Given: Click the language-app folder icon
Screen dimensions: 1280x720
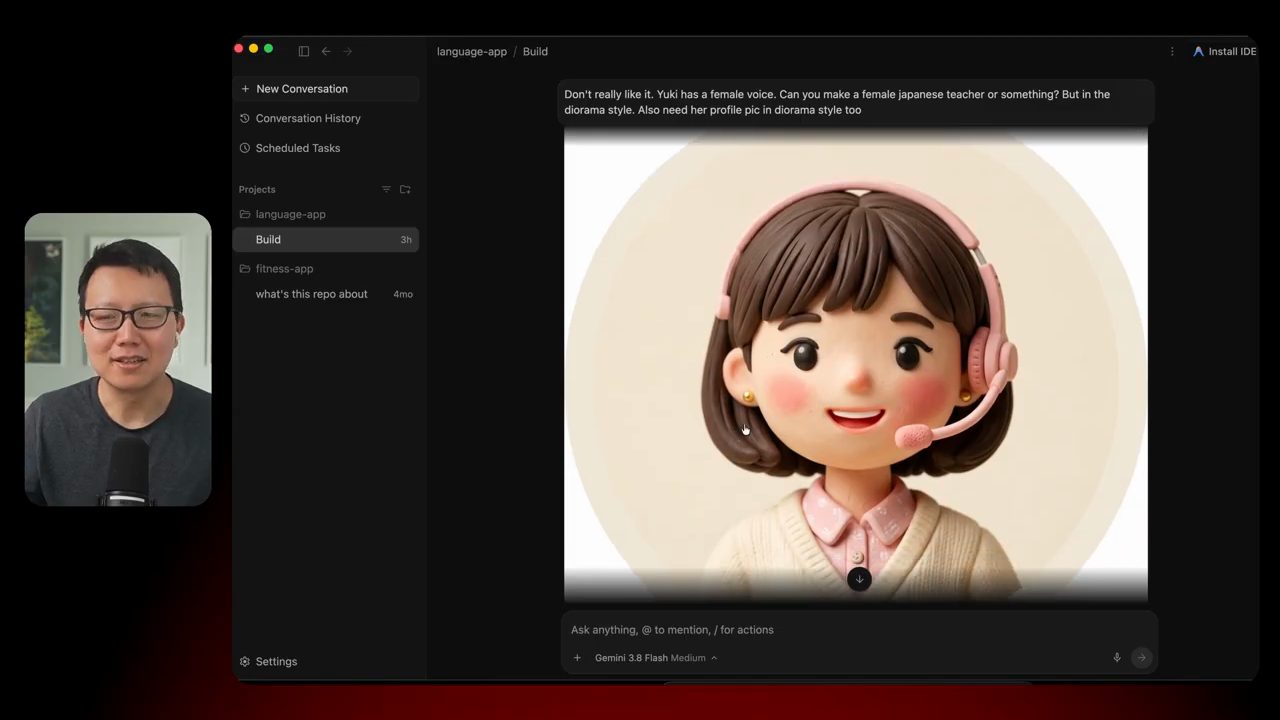Looking at the screenshot, I should tap(245, 214).
